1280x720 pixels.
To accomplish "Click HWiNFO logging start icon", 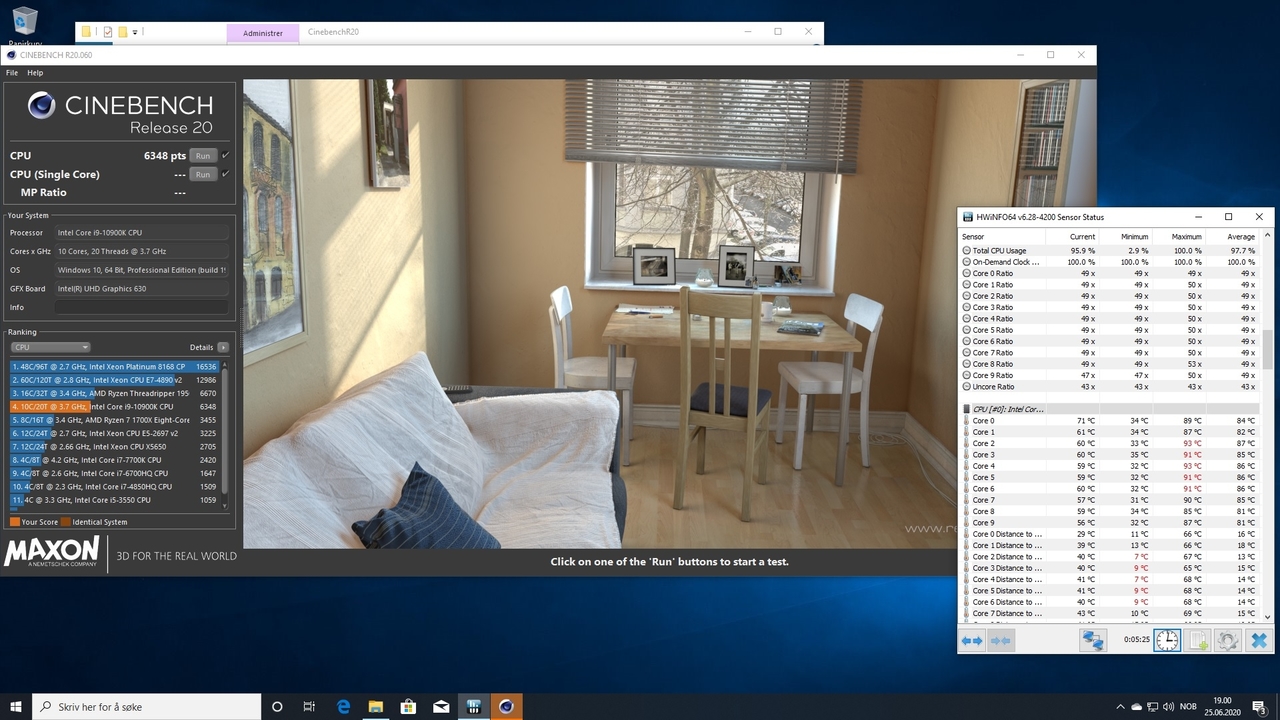I will click(1198, 640).
